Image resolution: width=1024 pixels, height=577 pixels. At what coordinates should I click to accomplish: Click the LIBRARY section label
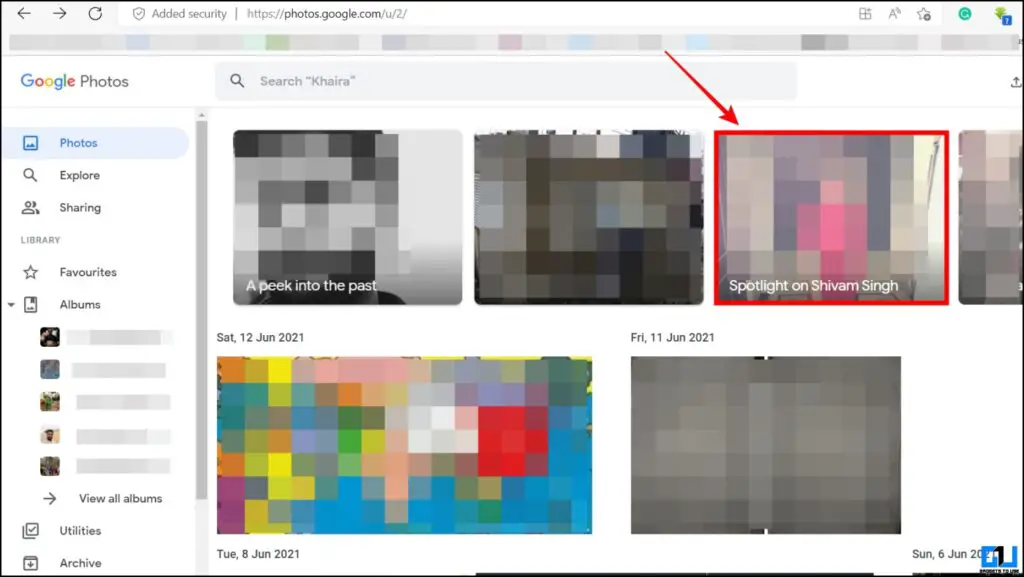(x=40, y=240)
